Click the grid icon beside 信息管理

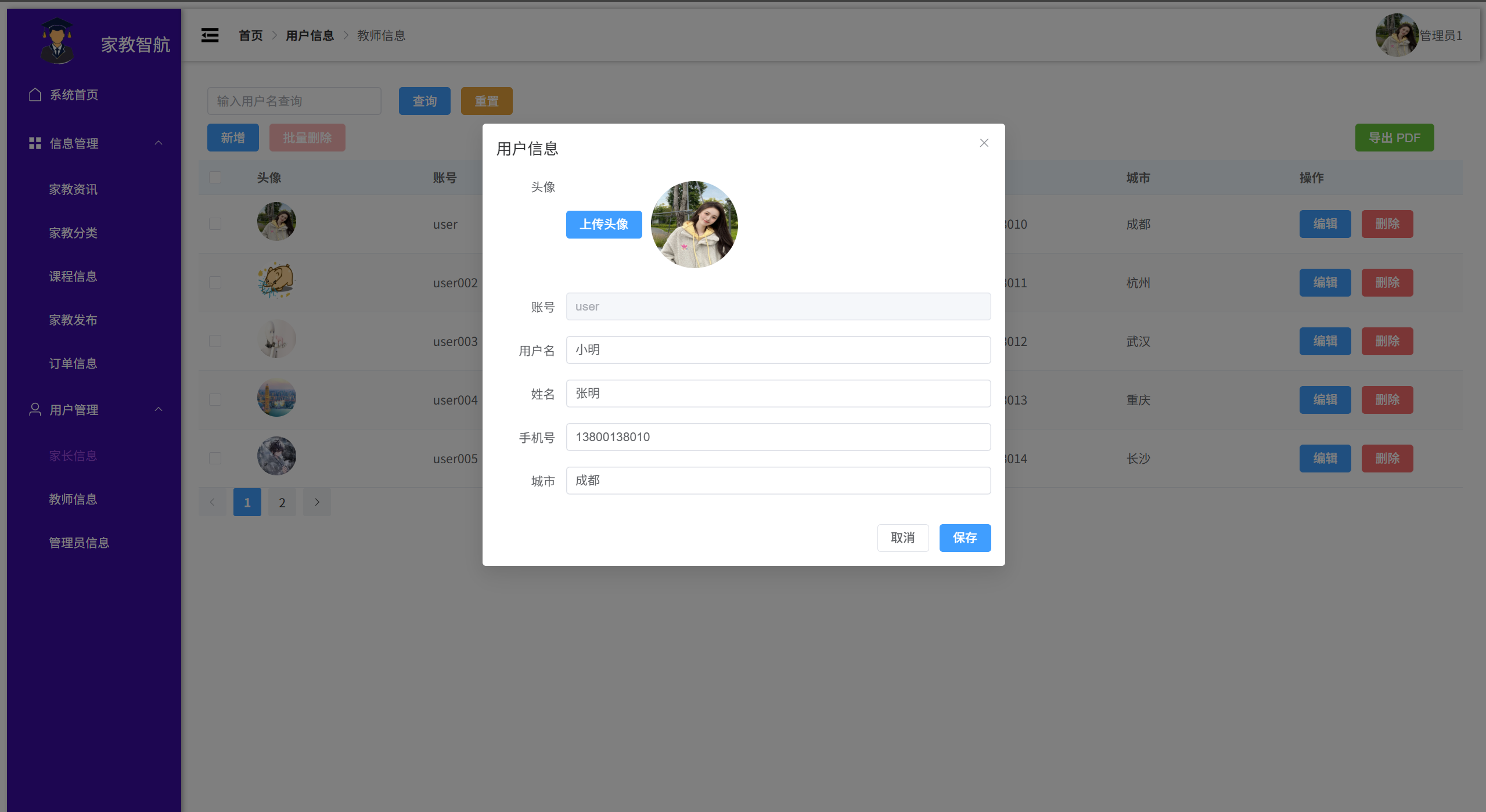click(x=35, y=143)
